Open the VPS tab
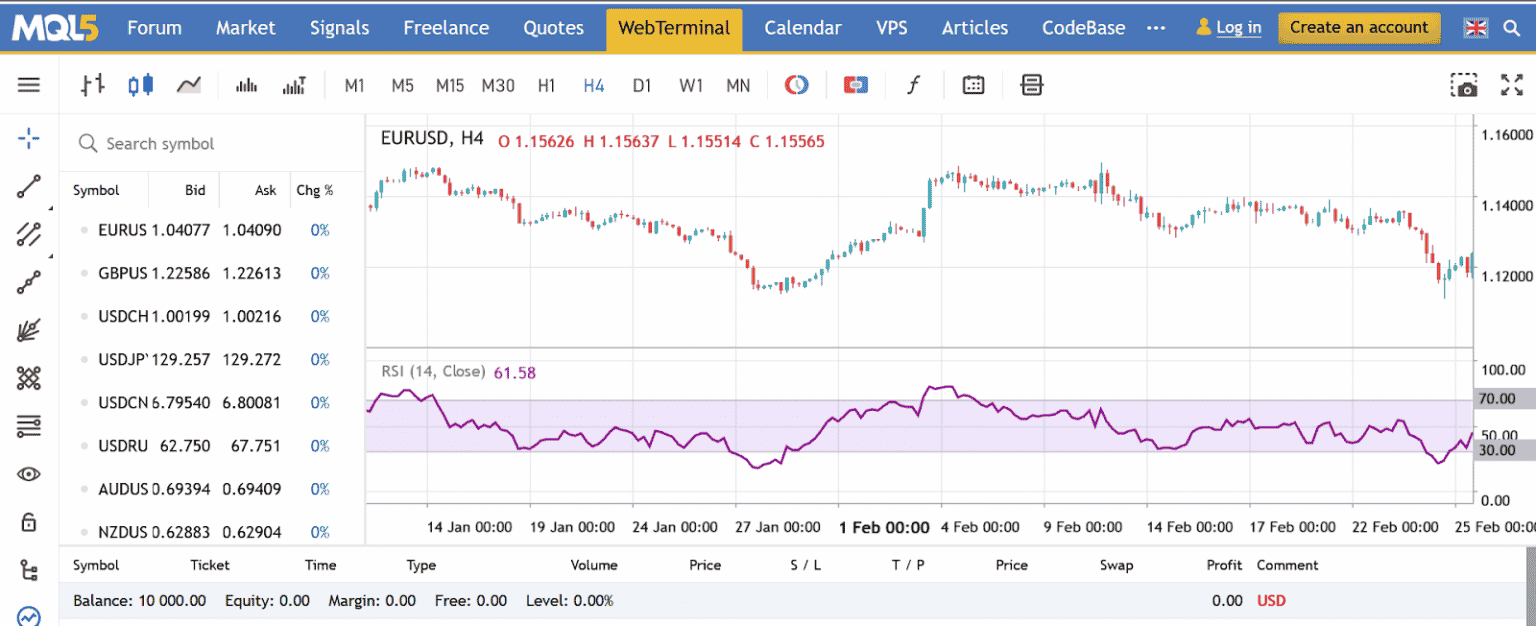 pyautogui.click(x=892, y=28)
